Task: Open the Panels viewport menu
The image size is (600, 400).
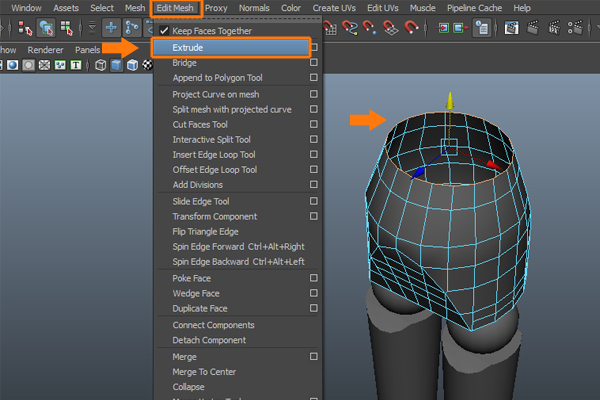Action: pyautogui.click(x=88, y=48)
